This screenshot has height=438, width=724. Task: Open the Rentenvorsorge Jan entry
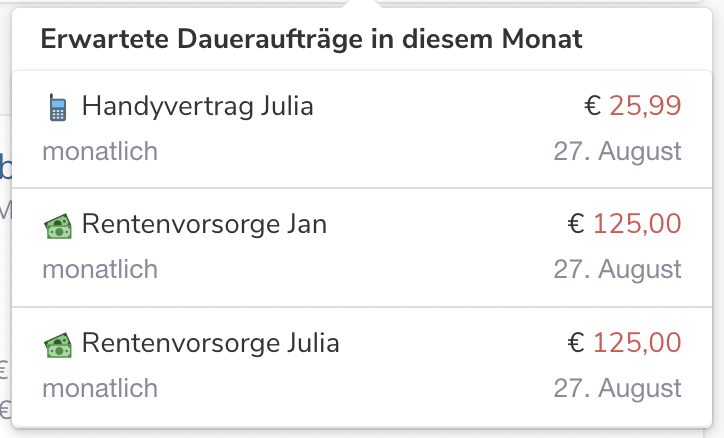[362, 247]
